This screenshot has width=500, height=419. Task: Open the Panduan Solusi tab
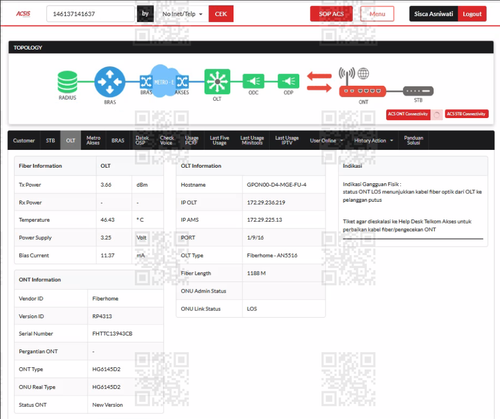tap(413, 140)
